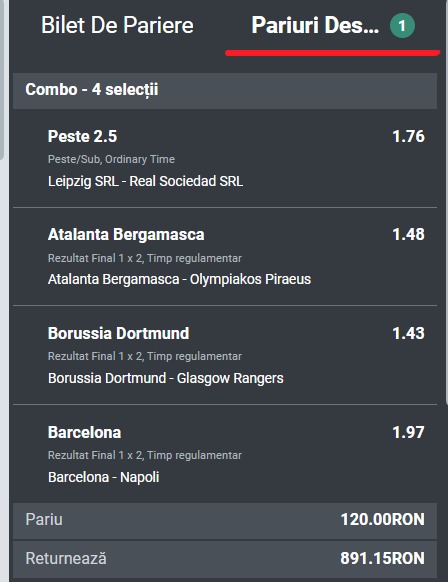Open the Atalanta Bergamasca - Olympiakos Piraeus match
The image size is (448, 582).
(x=179, y=279)
